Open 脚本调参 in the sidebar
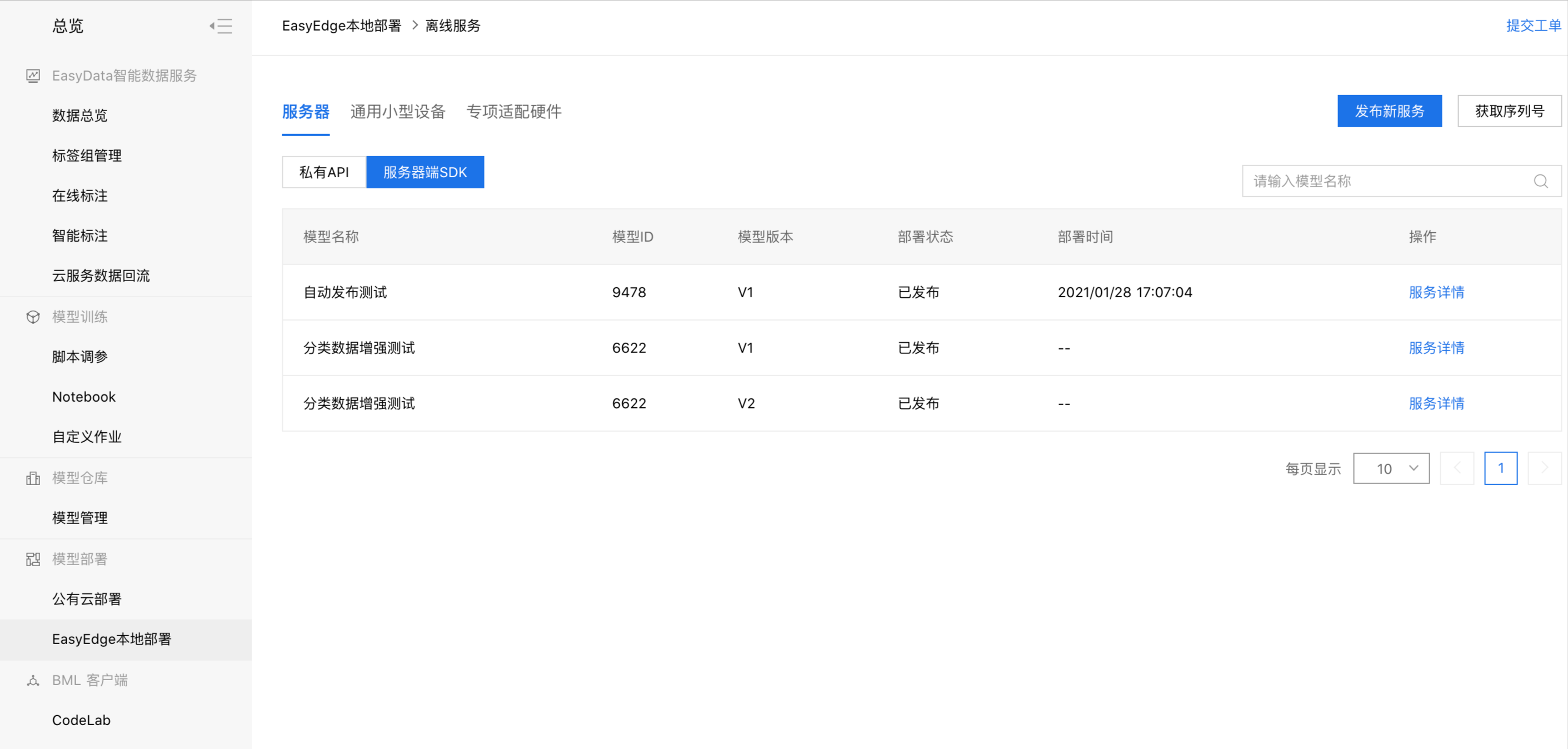Screen dimensions: 1568x749 click(x=80, y=357)
